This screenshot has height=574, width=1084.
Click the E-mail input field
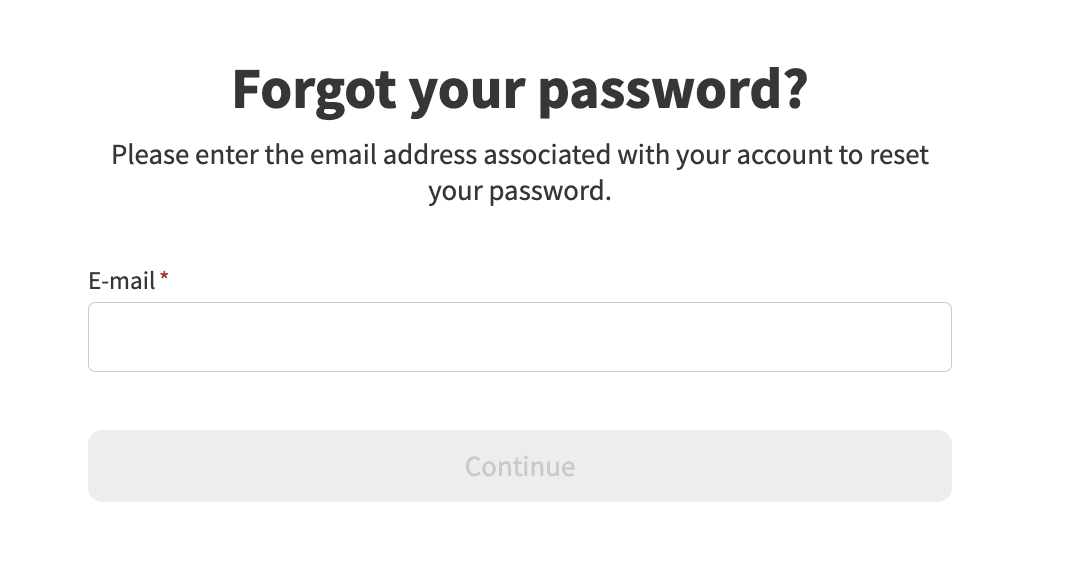tap(520, 337)
